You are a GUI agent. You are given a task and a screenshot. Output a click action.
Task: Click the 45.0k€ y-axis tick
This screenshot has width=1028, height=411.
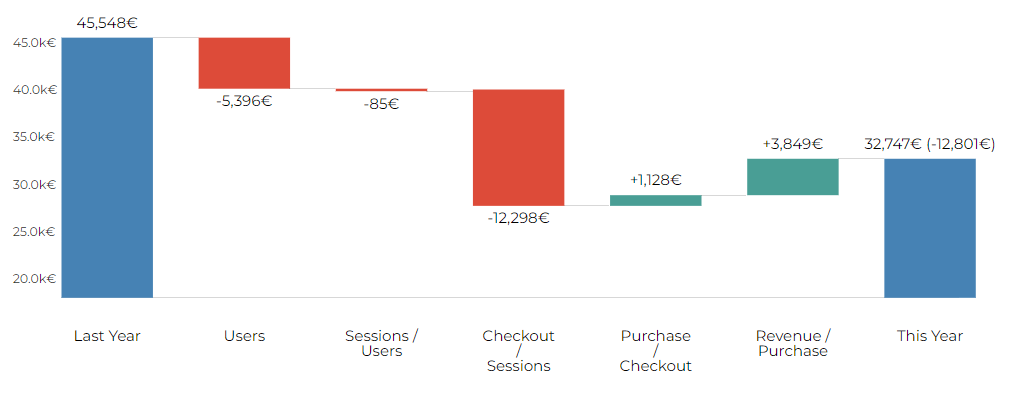(34, 43)
